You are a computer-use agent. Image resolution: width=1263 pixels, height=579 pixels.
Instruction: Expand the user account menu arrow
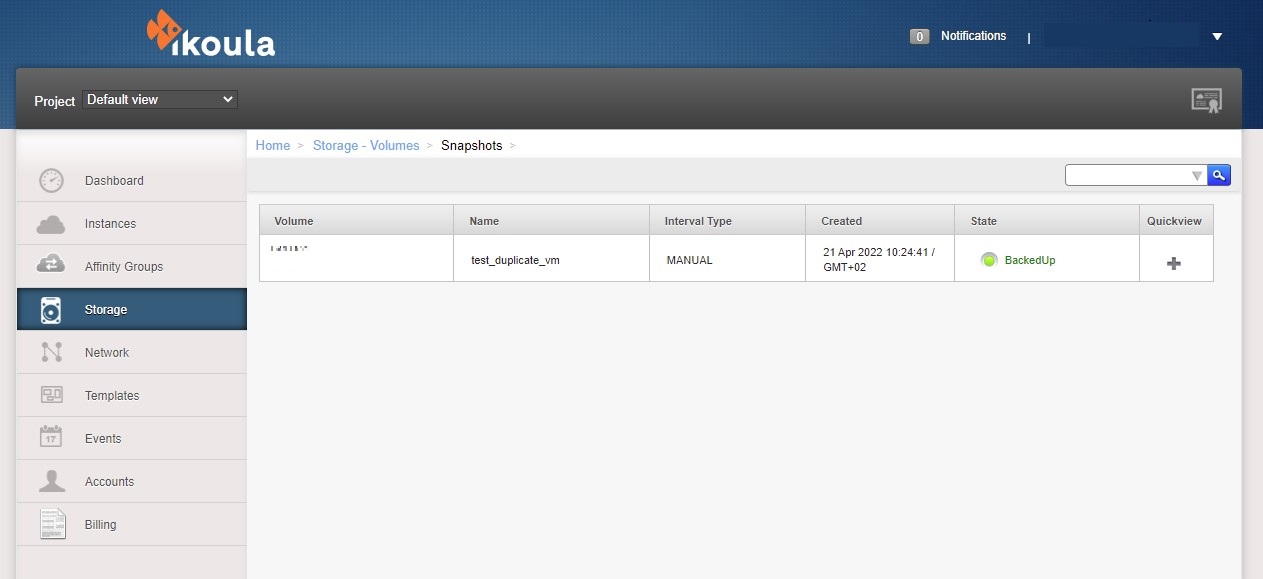pos(1217,37)
